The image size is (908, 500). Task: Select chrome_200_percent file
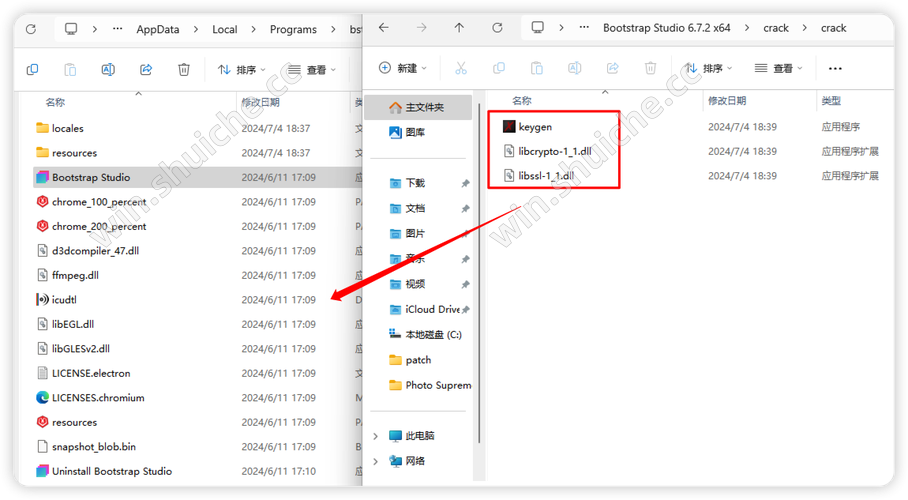click(x=91, y=227)
